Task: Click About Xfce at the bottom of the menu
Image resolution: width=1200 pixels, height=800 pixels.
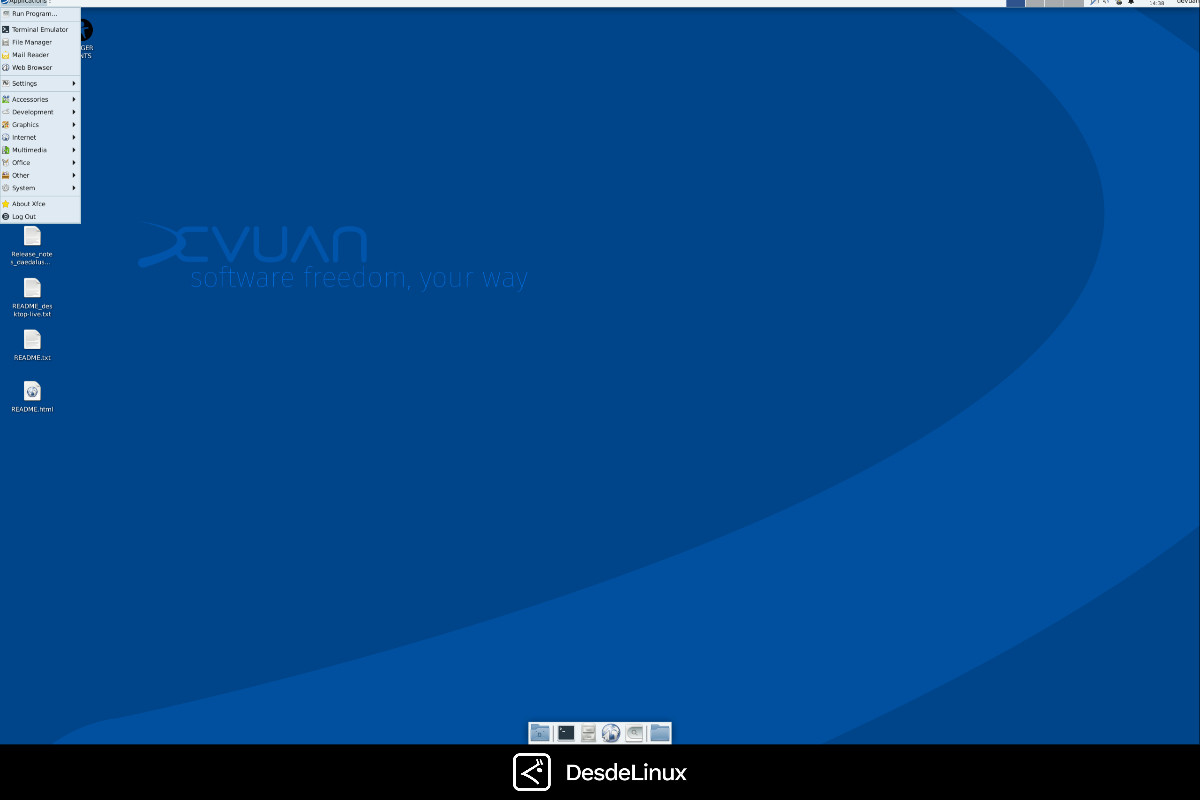Action: [x=30, y=203]
